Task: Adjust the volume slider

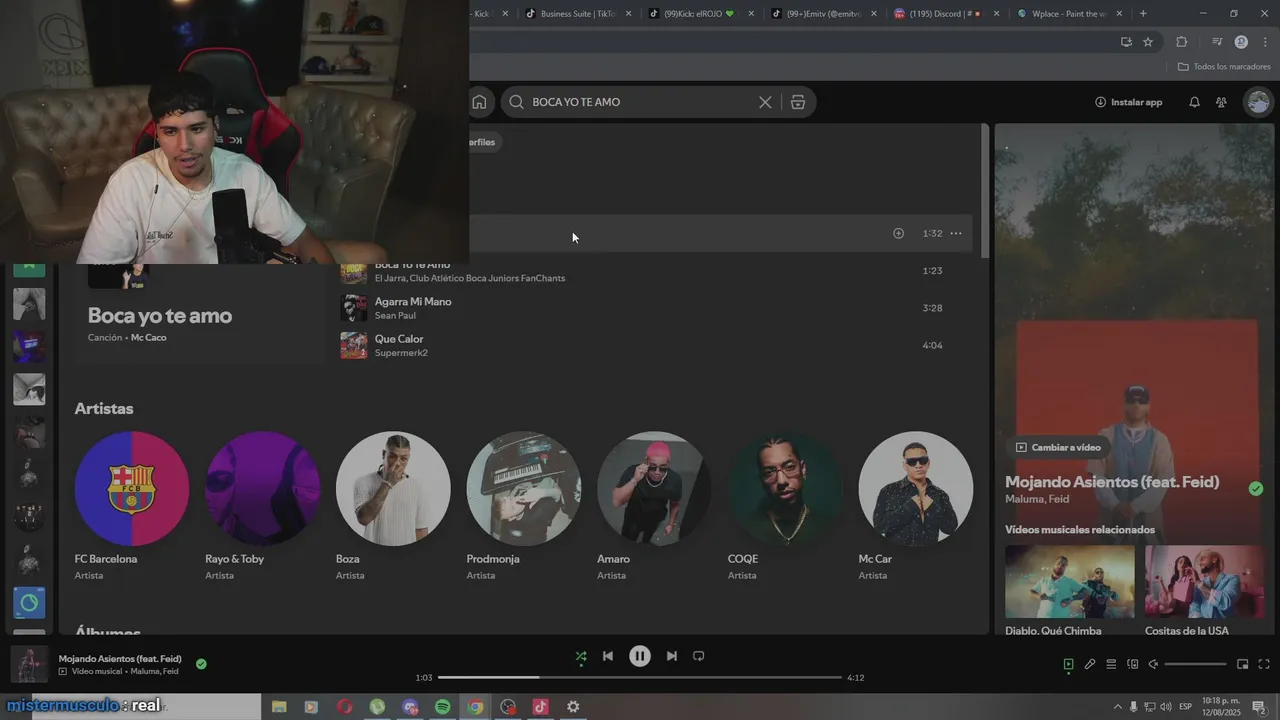Action: (x=1195, y=664)
